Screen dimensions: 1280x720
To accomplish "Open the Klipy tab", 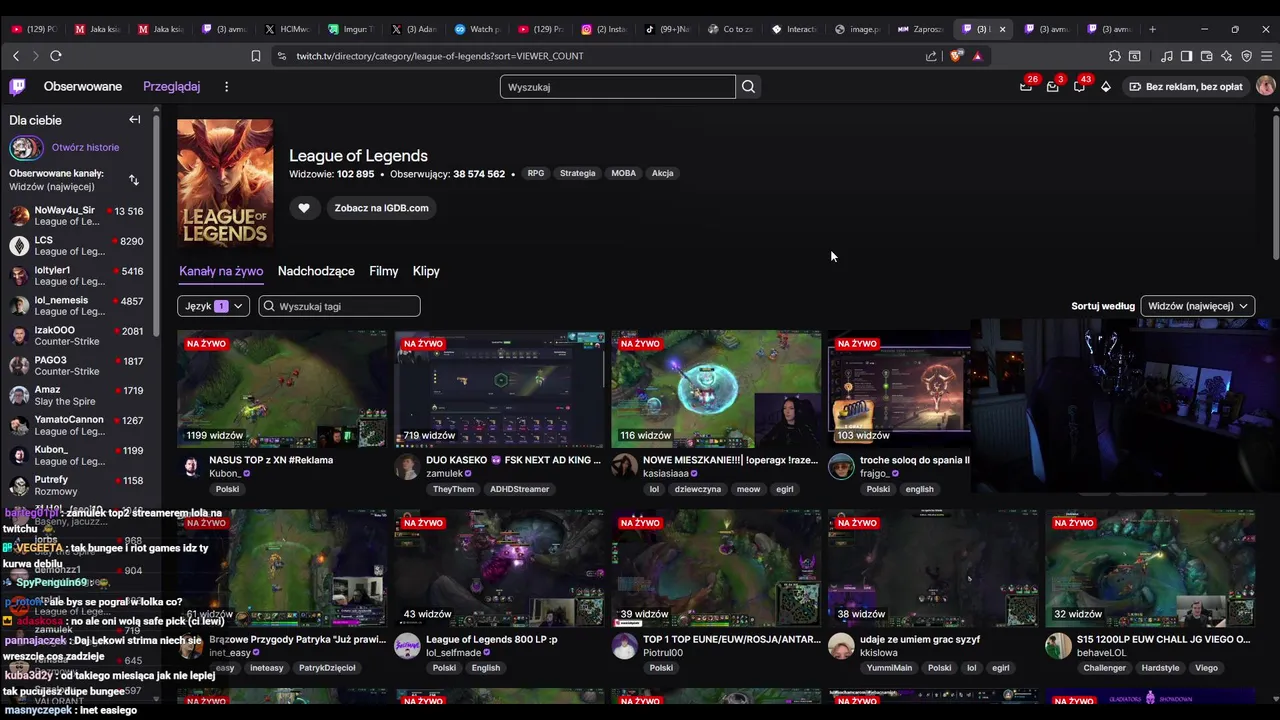I will (426, 271).
